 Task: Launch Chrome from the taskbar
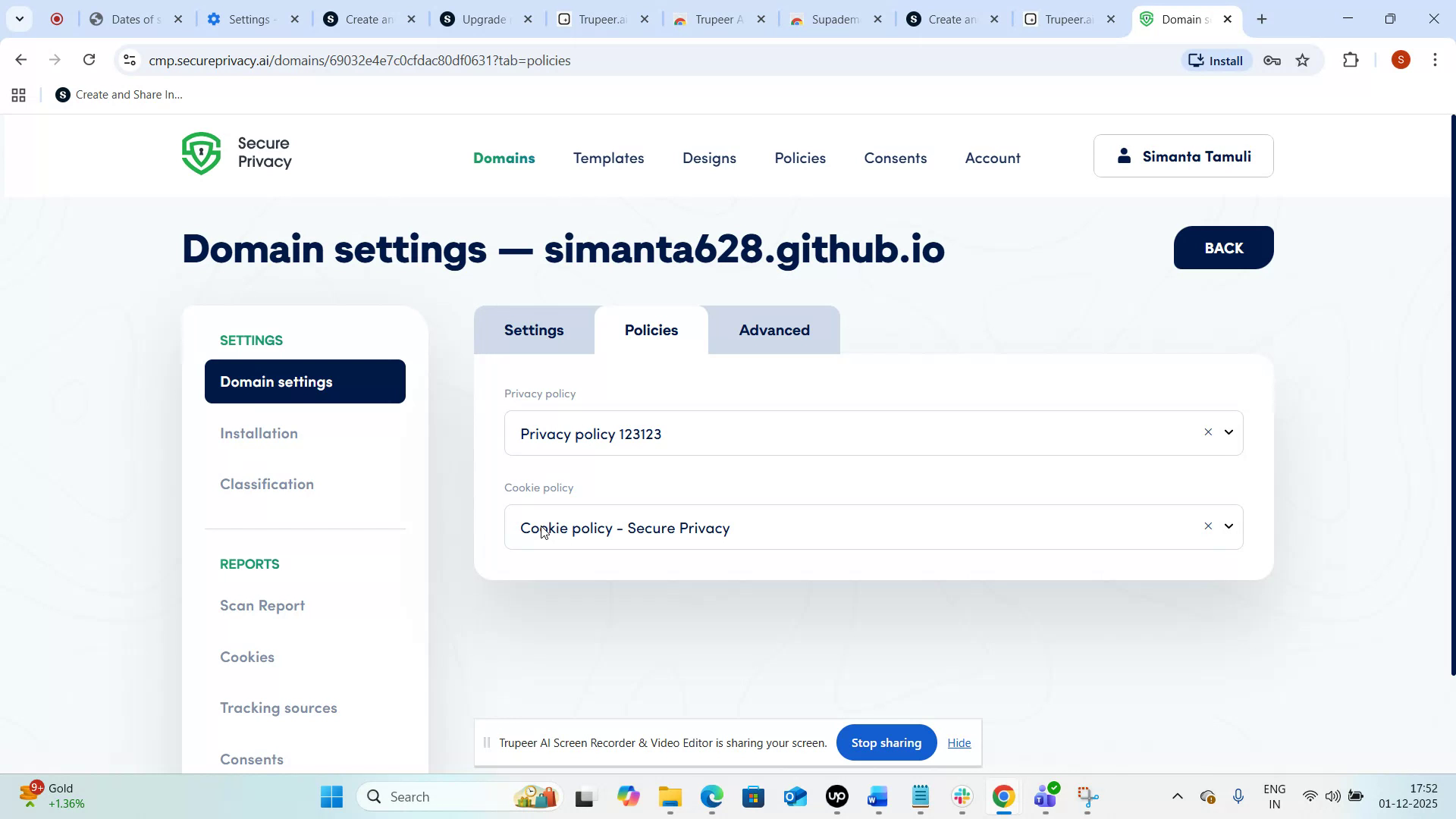pos(1003,796)
